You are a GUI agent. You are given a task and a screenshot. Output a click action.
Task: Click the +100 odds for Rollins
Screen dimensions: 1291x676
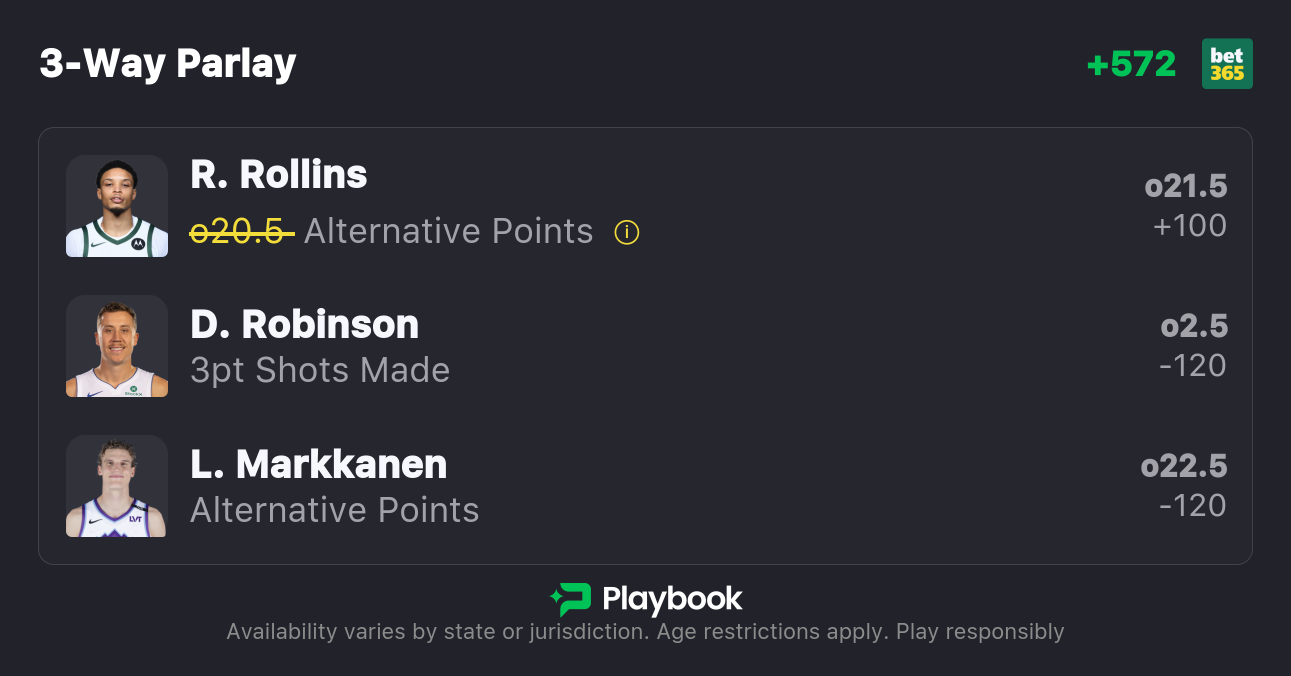1190,226
